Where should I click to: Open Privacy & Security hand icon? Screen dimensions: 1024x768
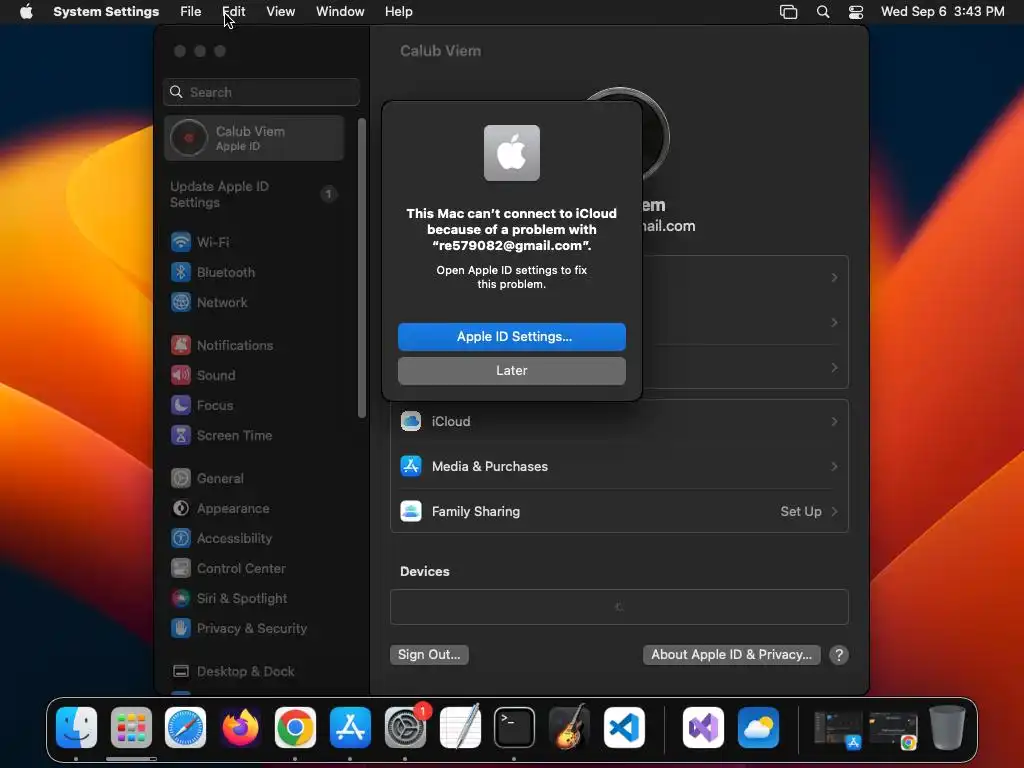click(181, 628)
